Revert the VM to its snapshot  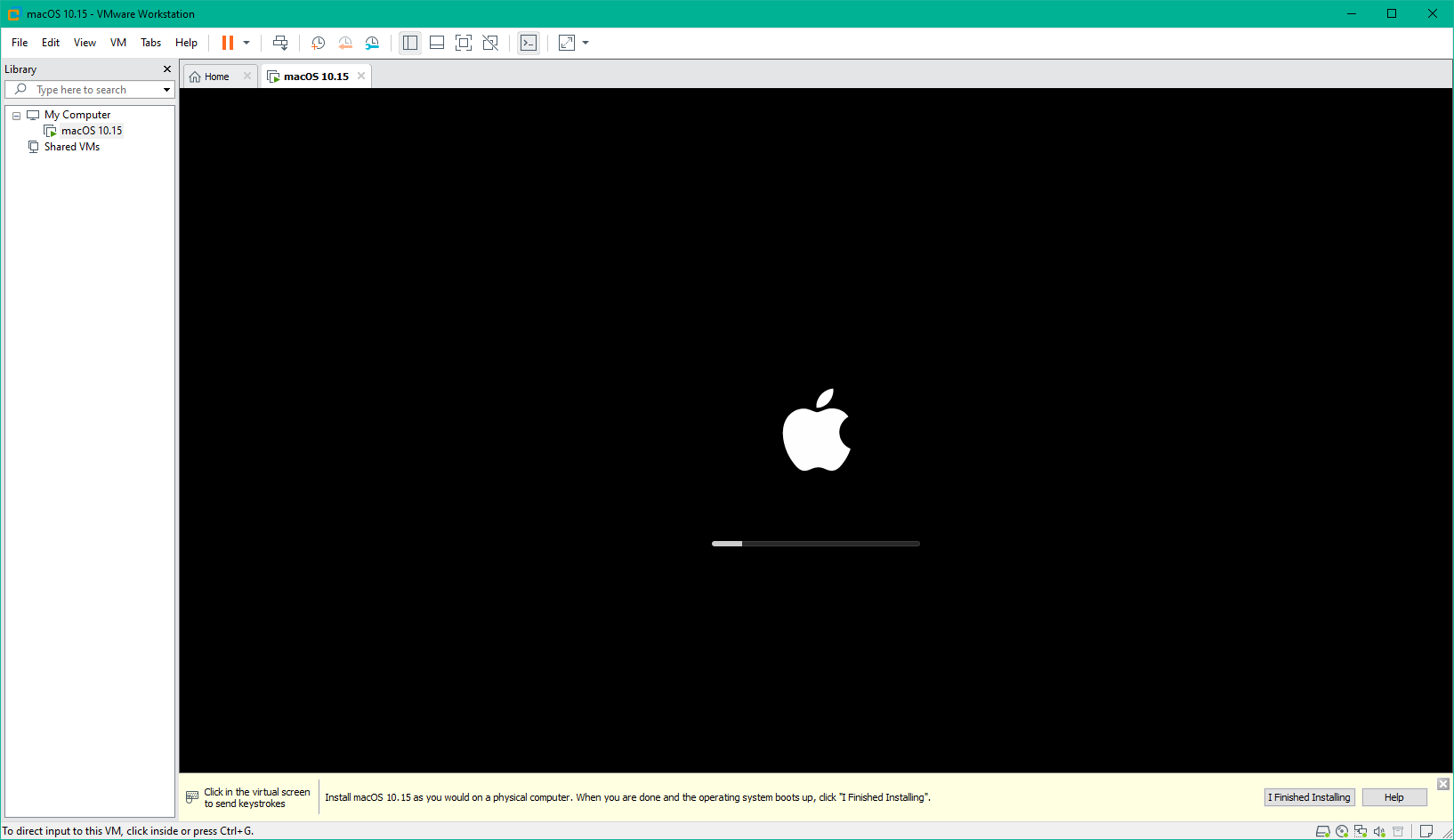coord(345,43)
